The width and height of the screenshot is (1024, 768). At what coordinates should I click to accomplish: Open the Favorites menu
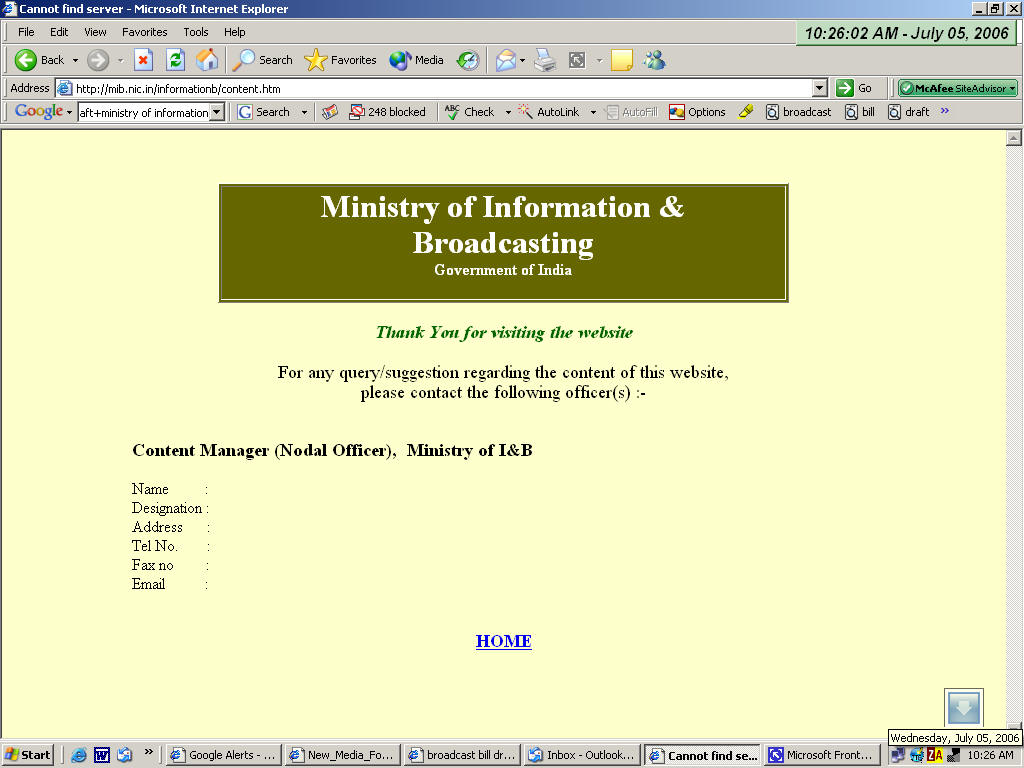coord(144,32)
